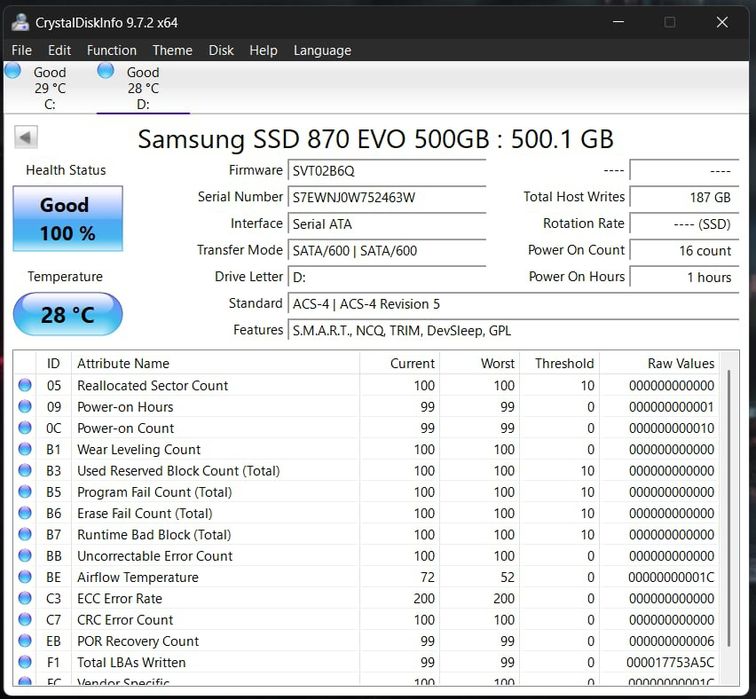Click the Raw Values column header
Image resolution: width=756 pixels, height=699 pixels.
(x=660, y=363)
